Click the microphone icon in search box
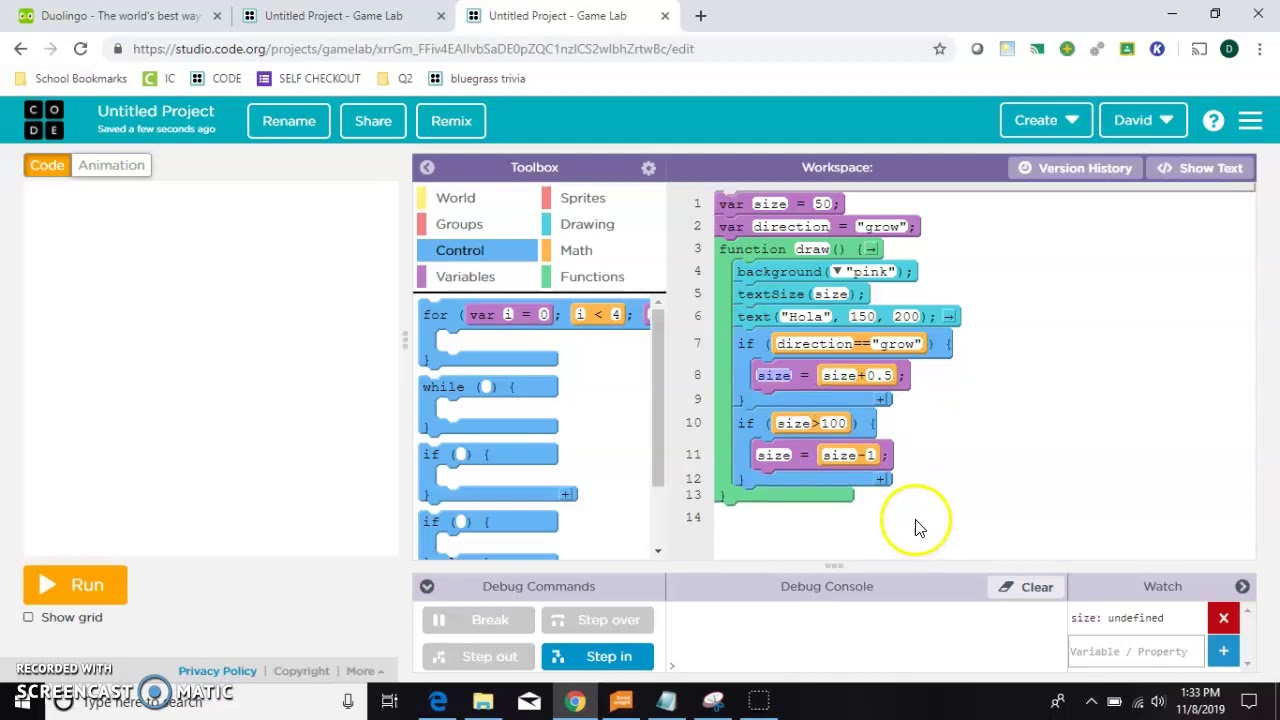The image size is (1280, 720). [x=348, y=702]
